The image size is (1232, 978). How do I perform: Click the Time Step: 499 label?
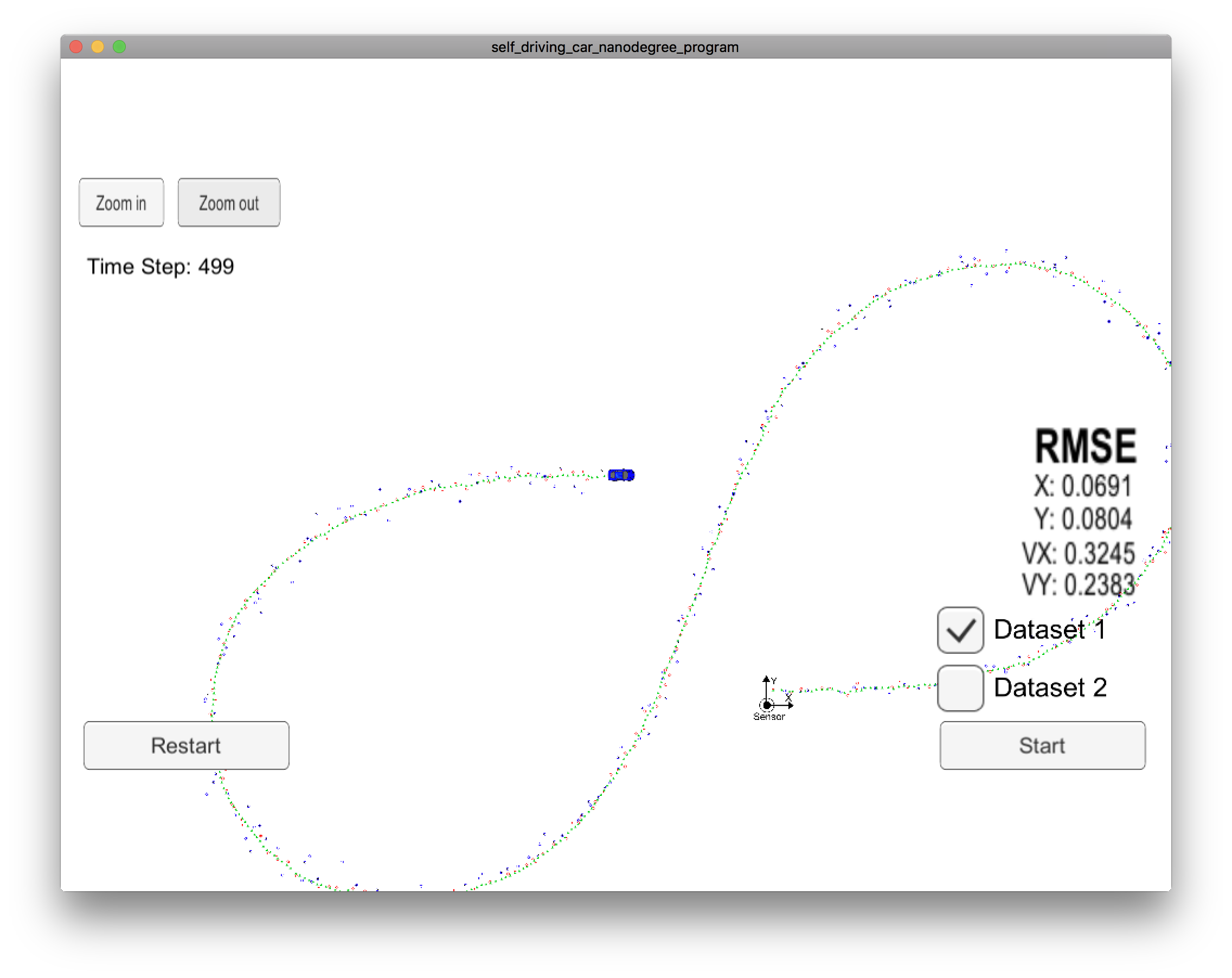(x=160, y=267)
